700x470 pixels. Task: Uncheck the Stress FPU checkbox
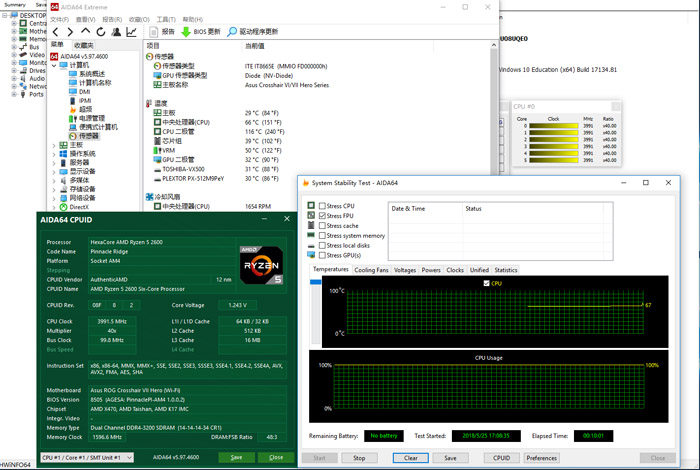[x=323, y=215]
